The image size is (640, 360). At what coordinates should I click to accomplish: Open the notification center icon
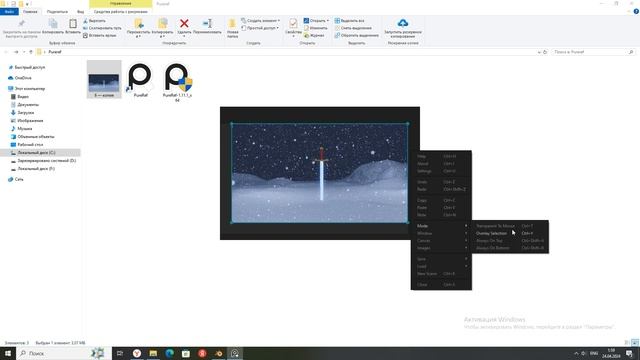click(629, 353)
